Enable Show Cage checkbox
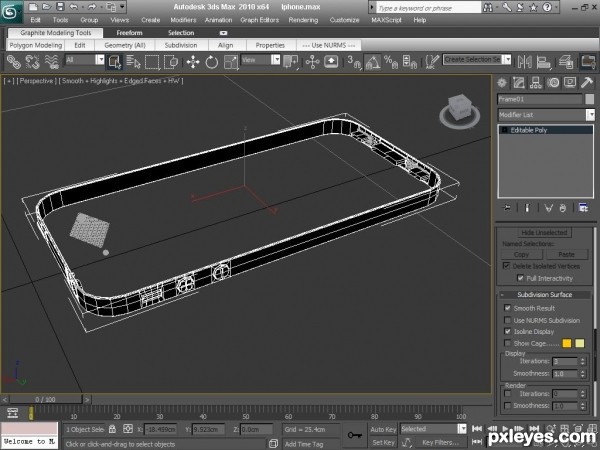Image resolution: width=600 pixels, height=450 pixels. pos(508,343)
